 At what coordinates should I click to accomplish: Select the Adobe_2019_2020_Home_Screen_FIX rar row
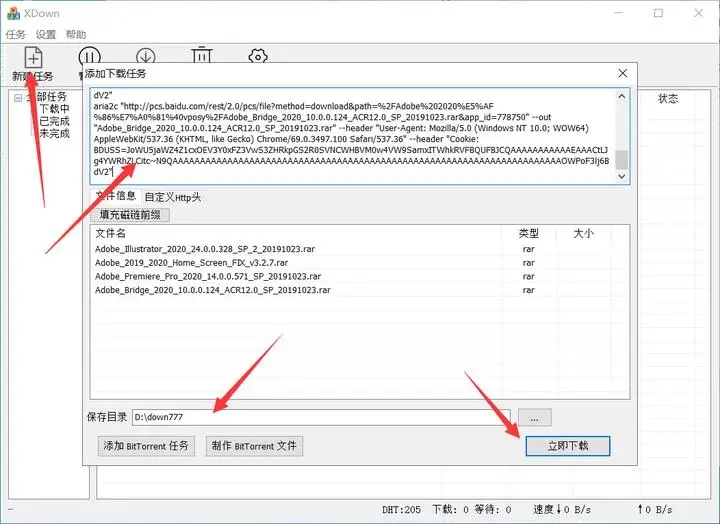click(x=360, y=263)
